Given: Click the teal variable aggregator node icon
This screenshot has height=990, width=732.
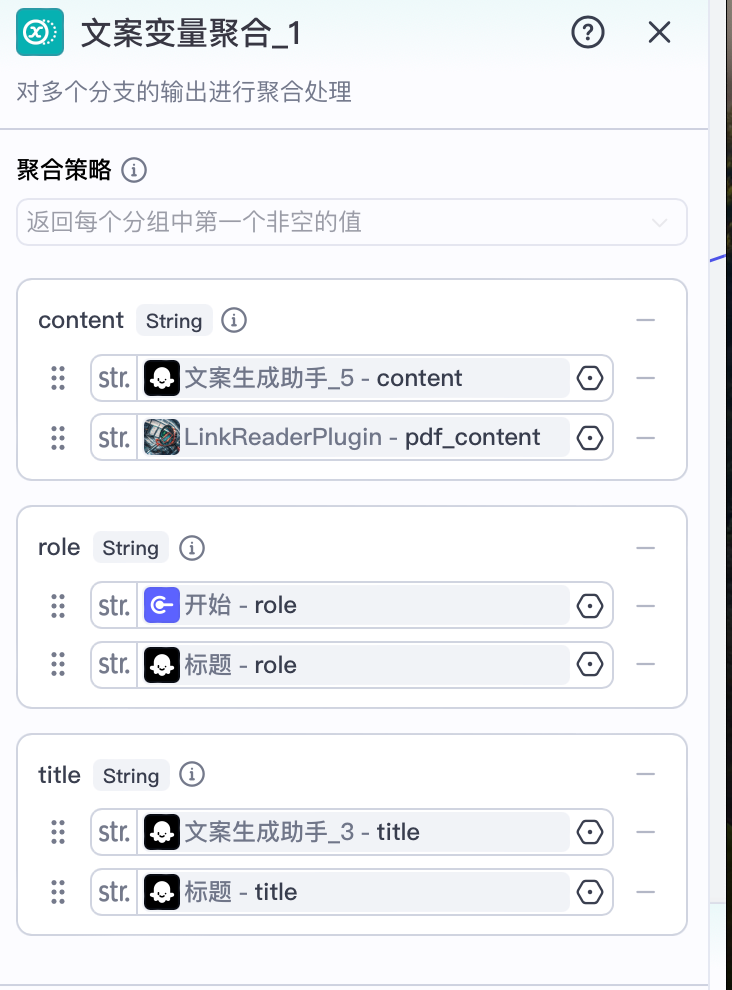Looking at the screenshot, I should pos(40,32).
